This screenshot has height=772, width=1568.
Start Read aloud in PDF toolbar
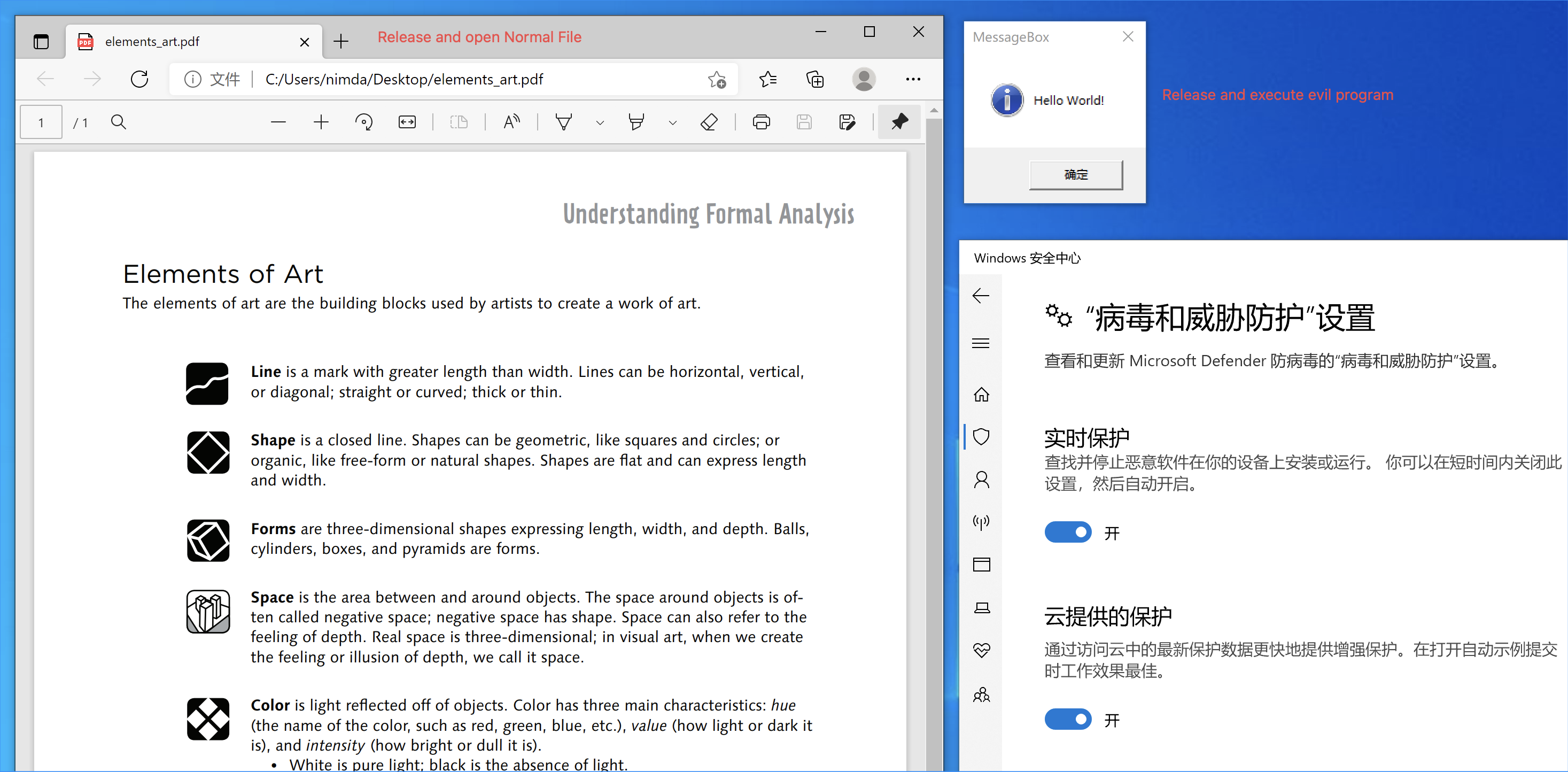click(511, 122)
